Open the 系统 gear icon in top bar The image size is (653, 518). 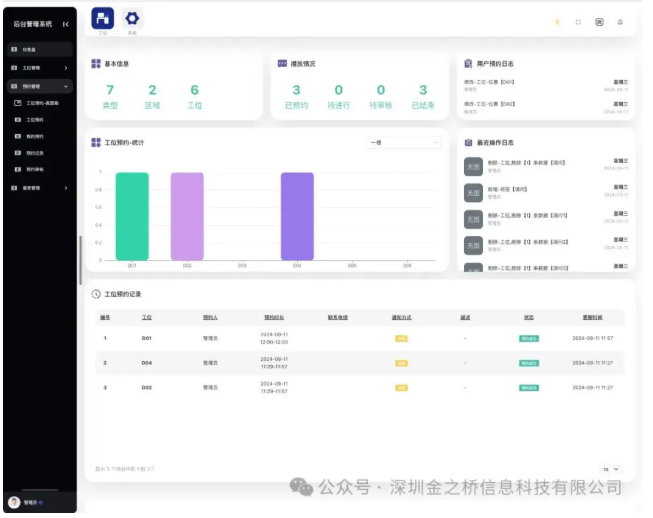(x=132, y=18)
